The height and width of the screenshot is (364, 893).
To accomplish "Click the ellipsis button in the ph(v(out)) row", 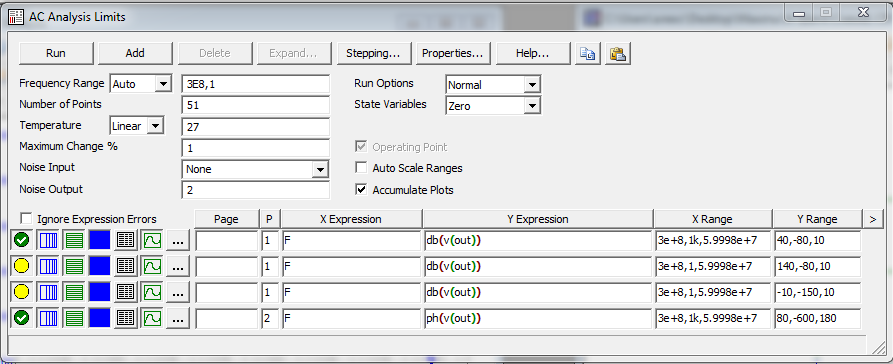I will [x=178, y=318].
